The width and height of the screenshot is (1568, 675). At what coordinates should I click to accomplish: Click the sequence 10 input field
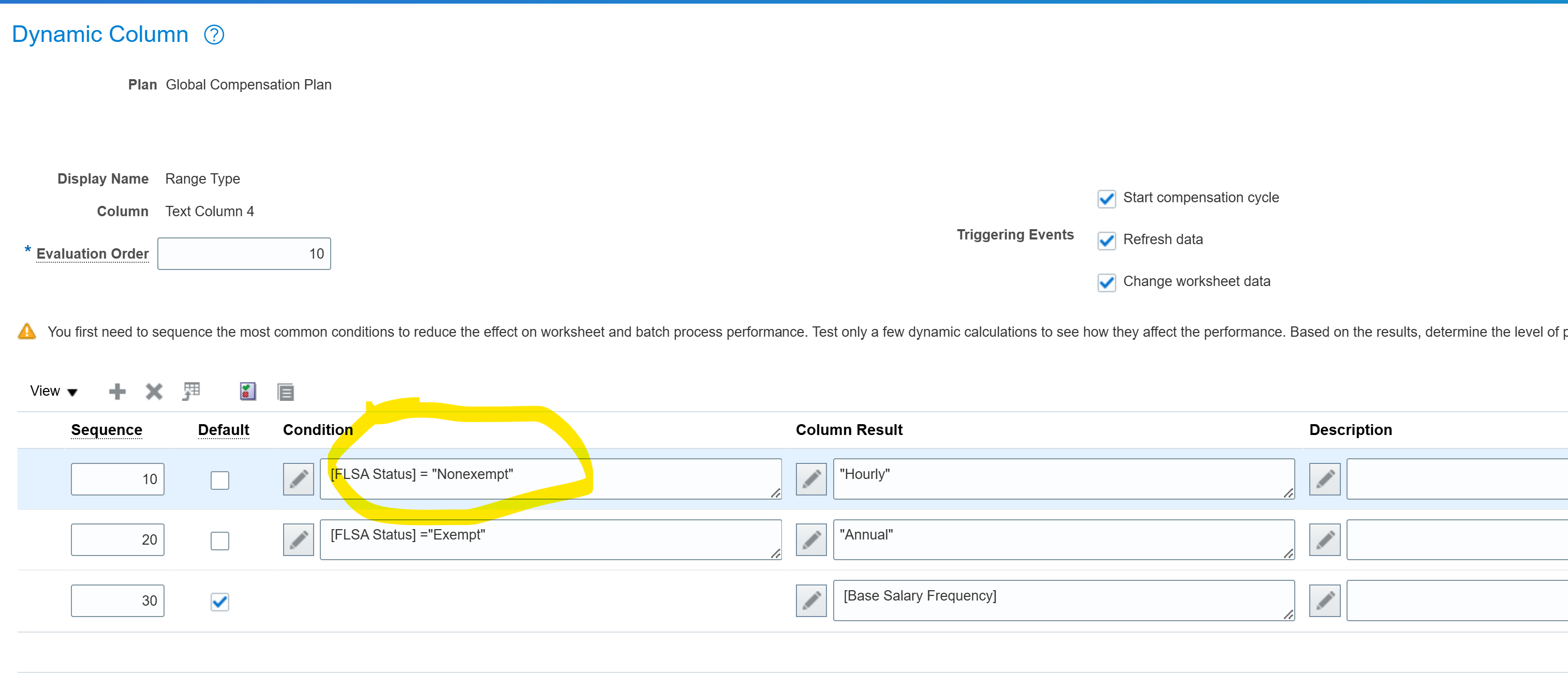117,479
